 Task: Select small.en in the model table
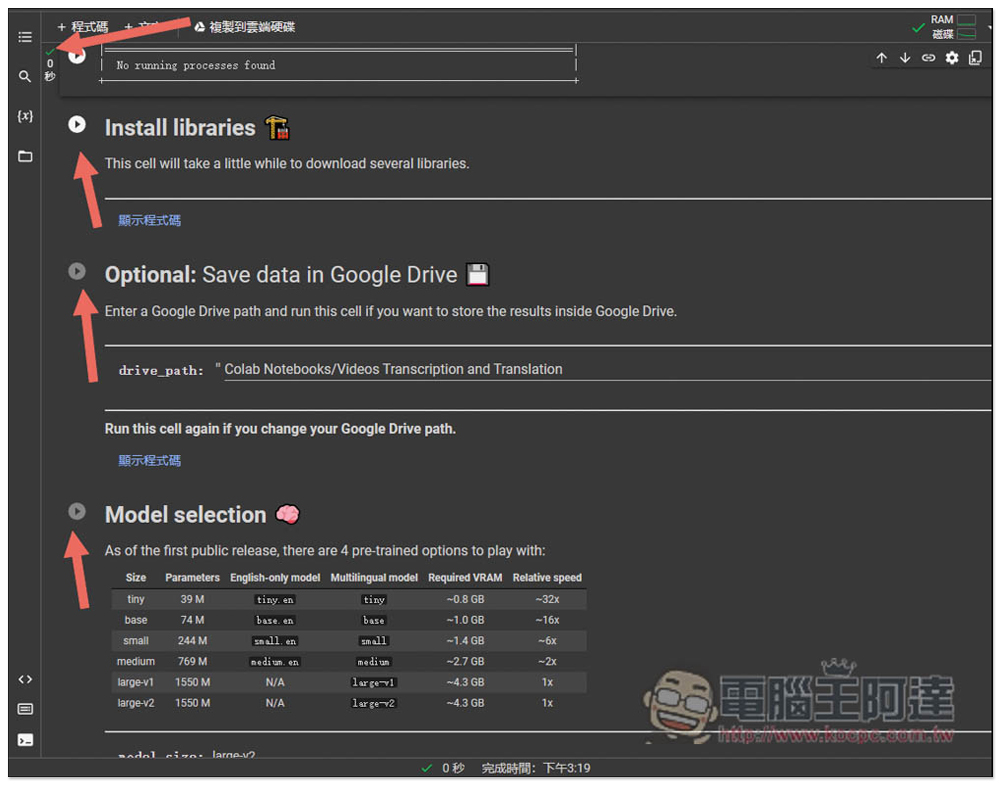(x=275, y=641)
